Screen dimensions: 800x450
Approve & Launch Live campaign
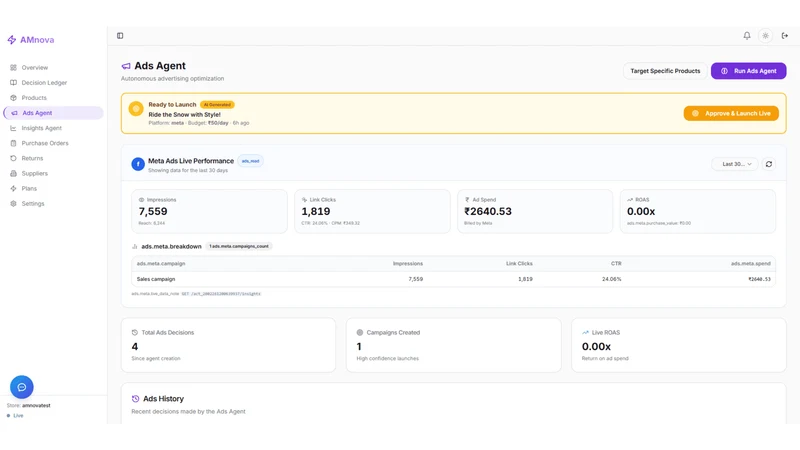pyautogui.click(x=731, y=113)
